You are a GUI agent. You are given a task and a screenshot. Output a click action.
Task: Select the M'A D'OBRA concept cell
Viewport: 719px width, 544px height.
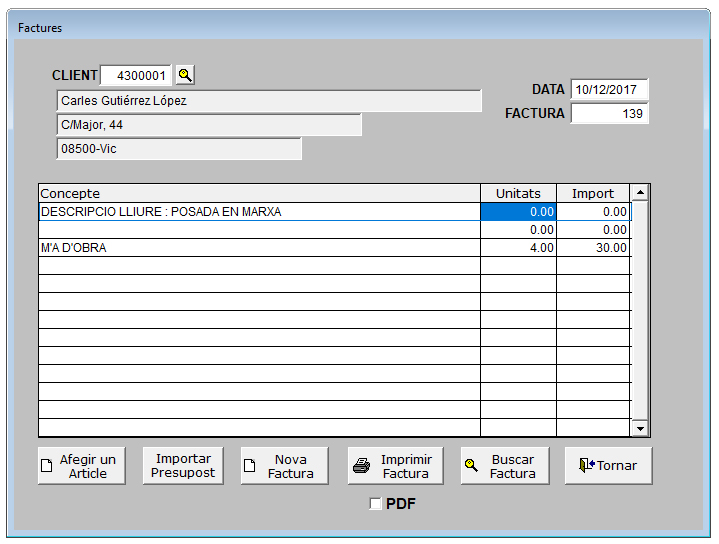coord(259,248)
